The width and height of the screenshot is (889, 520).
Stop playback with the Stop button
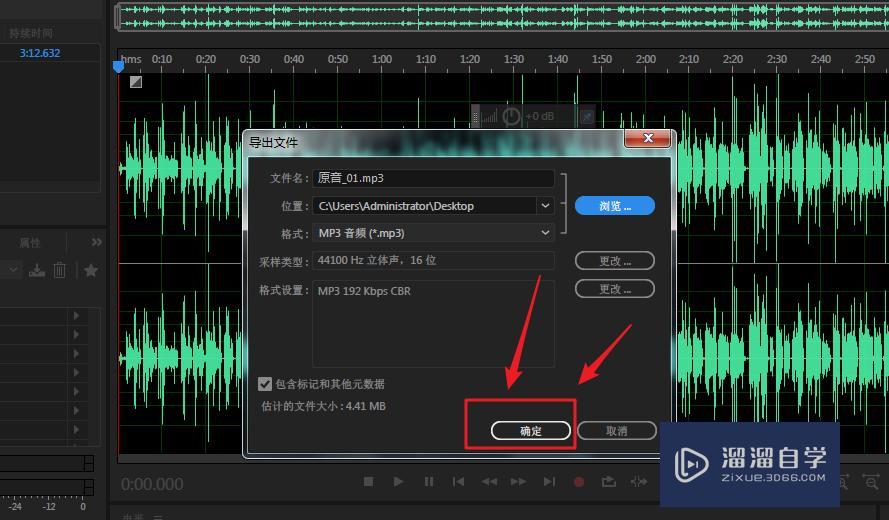pos(369,481)
